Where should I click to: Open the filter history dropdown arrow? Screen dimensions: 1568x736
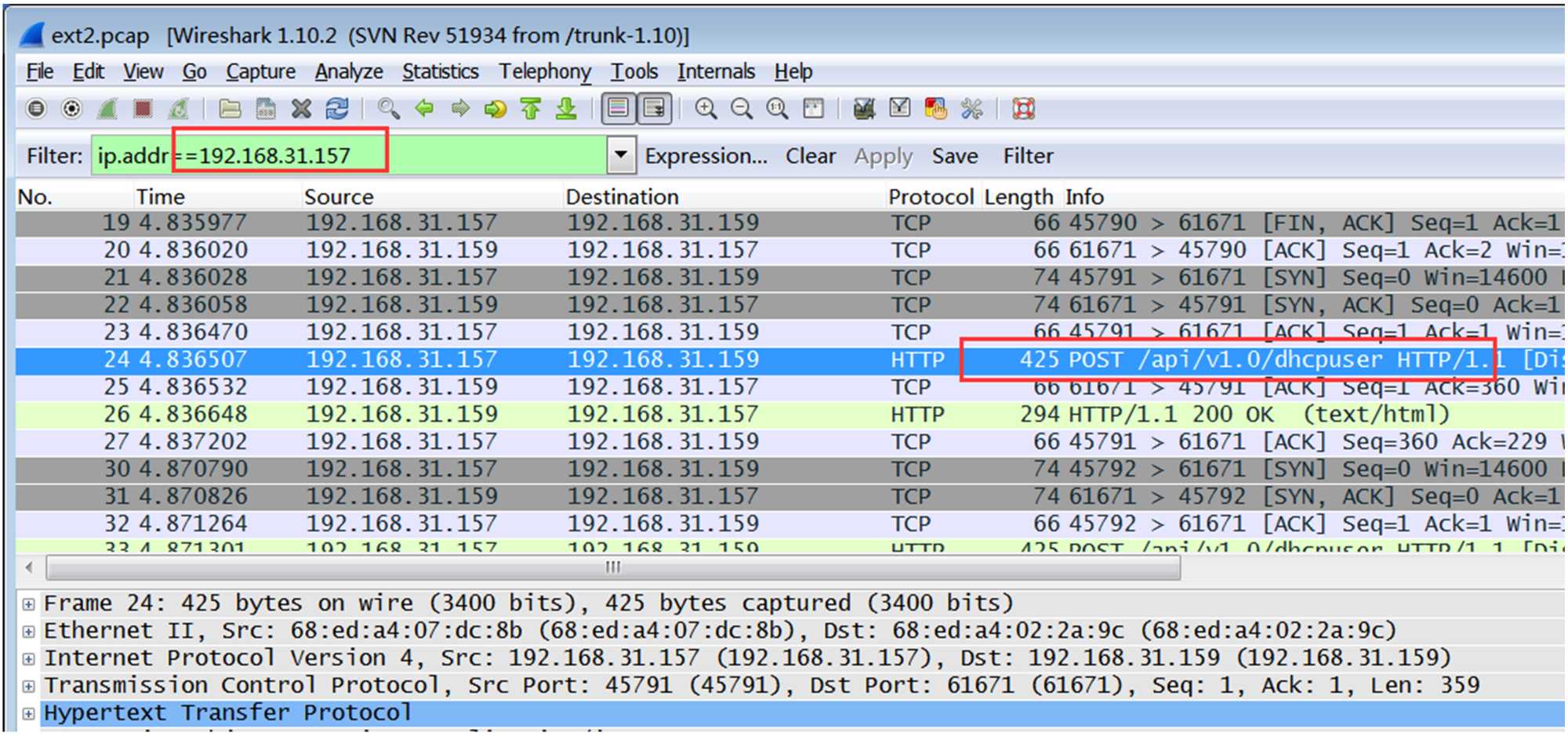[x=621, y=155]
